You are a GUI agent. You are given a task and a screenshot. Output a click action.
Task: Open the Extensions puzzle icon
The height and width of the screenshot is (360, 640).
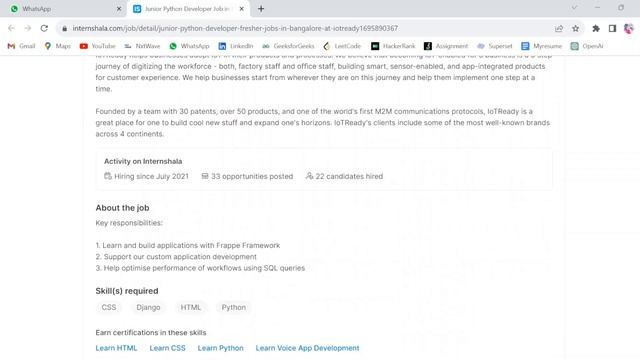point(596,28)
